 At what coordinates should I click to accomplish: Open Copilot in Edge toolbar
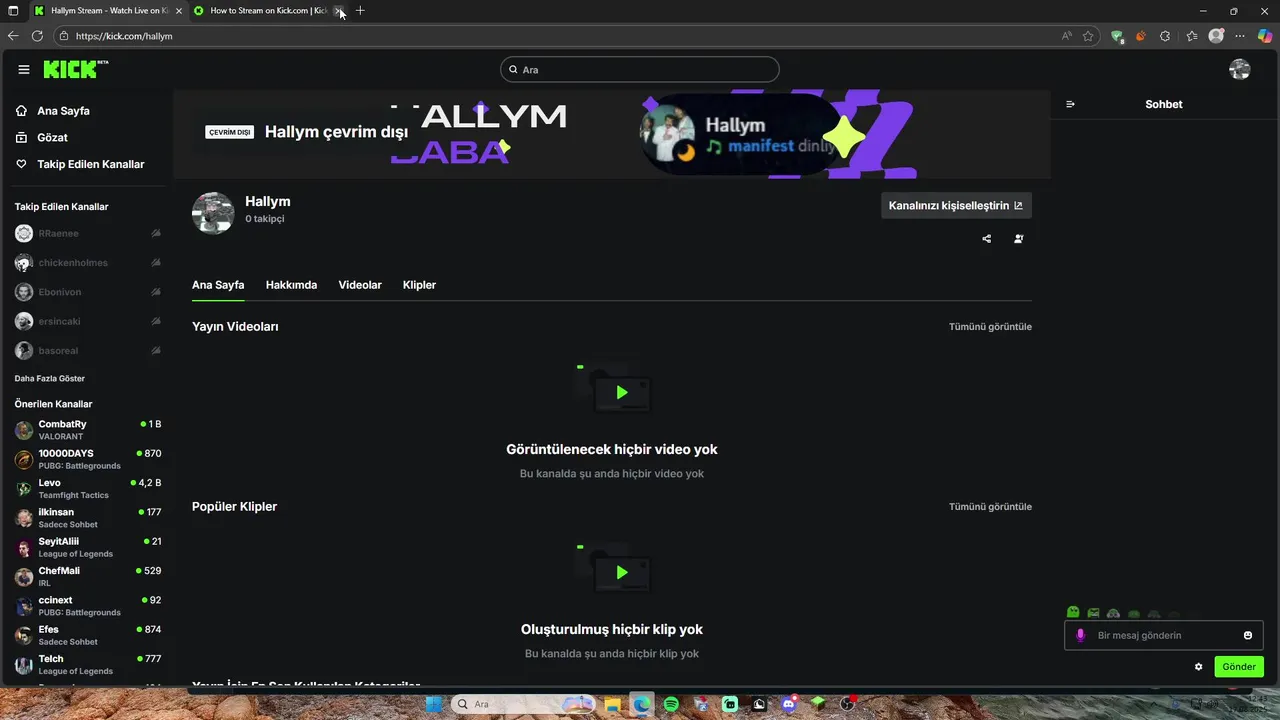pos(1265,36)
